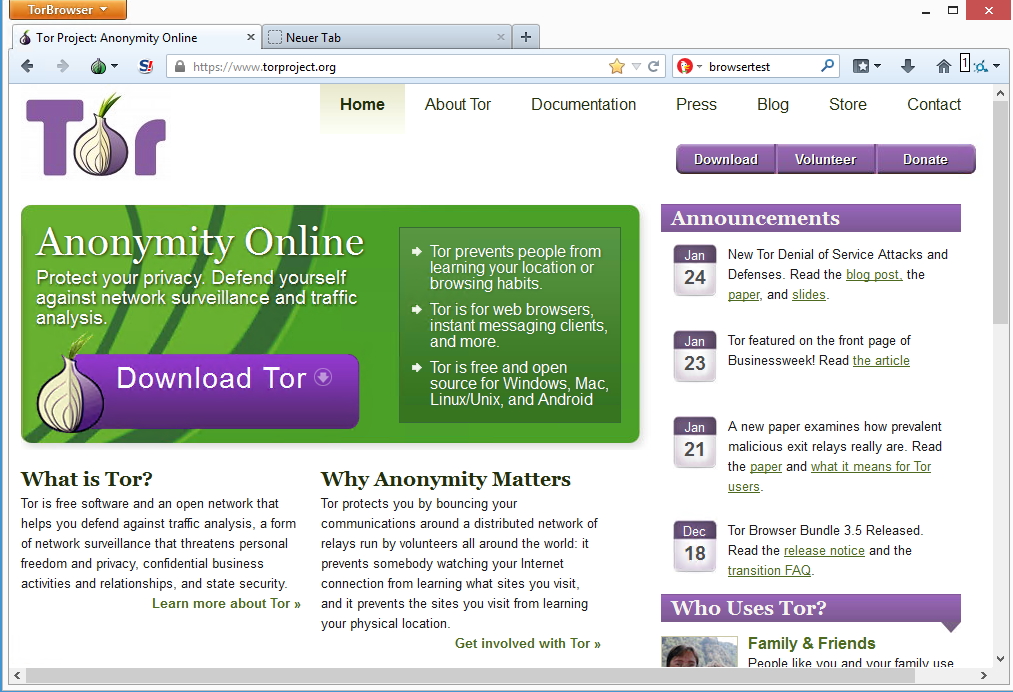Click the 'Why Anonymity Matters' heading

point(446,479)
